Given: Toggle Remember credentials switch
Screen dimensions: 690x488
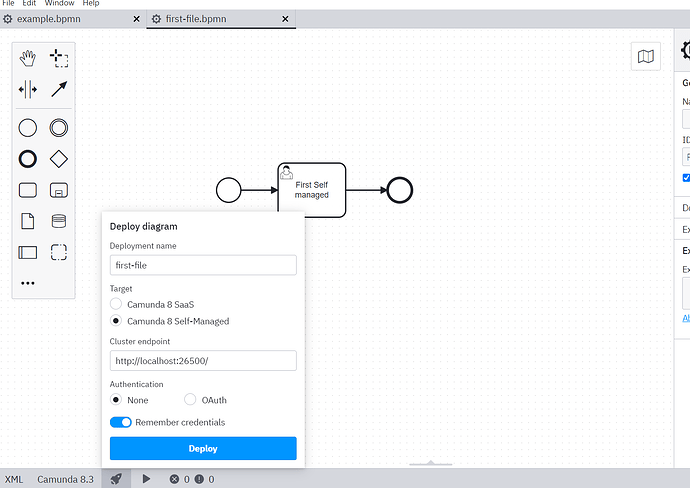Looking at the screenshot, I should point(121,422).
